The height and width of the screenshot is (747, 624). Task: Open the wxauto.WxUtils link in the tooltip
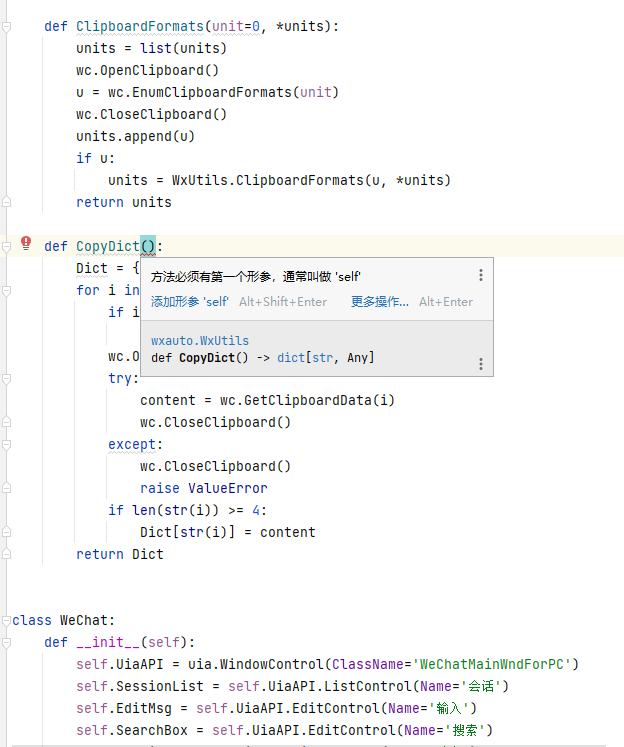[200, 341]
